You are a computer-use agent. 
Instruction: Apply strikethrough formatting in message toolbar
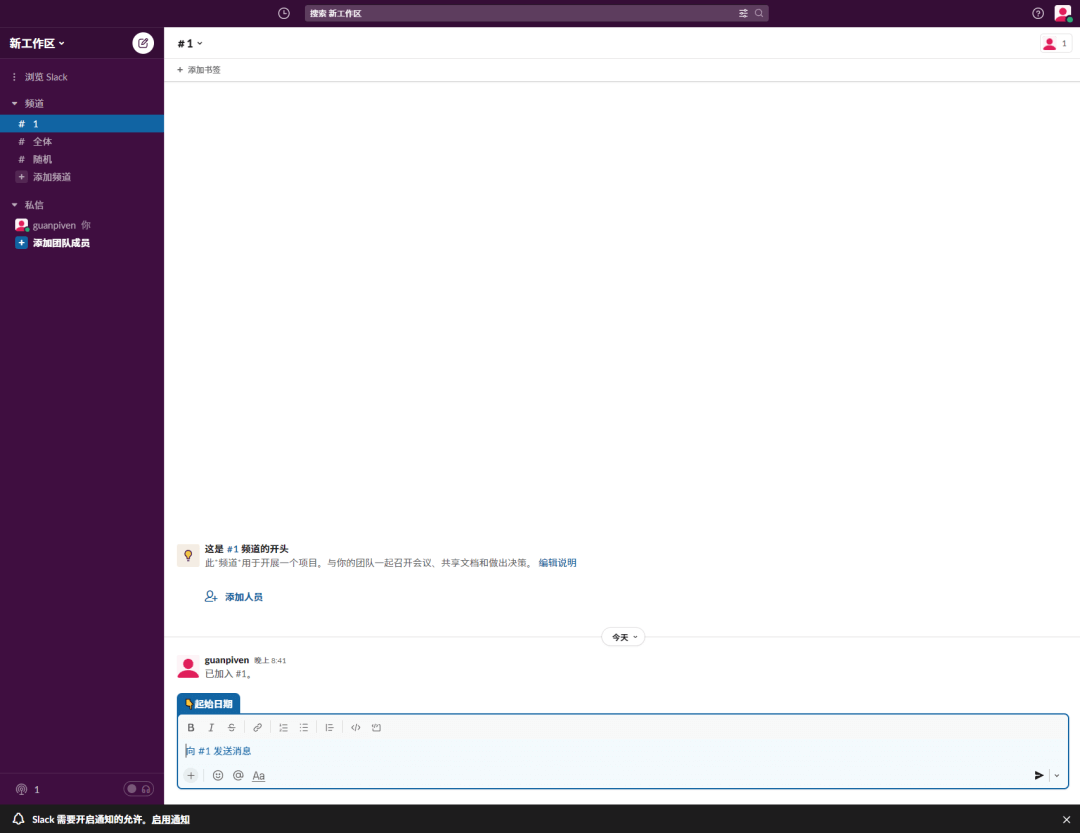[x=231, y=728]
